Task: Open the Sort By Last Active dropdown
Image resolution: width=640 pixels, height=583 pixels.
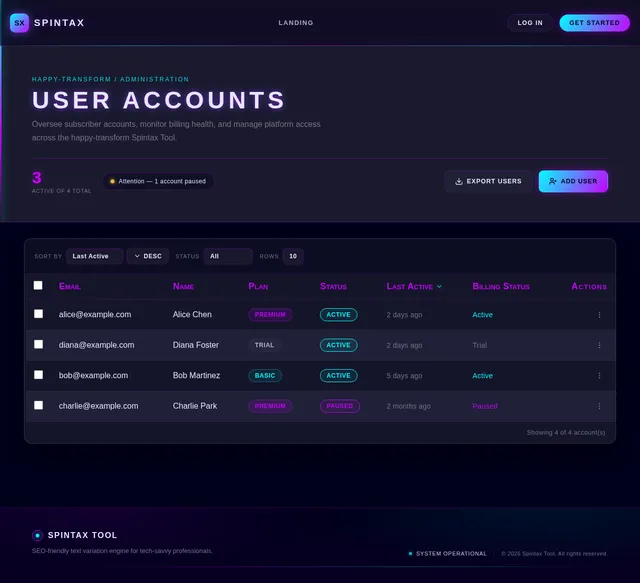Action: 94,256
